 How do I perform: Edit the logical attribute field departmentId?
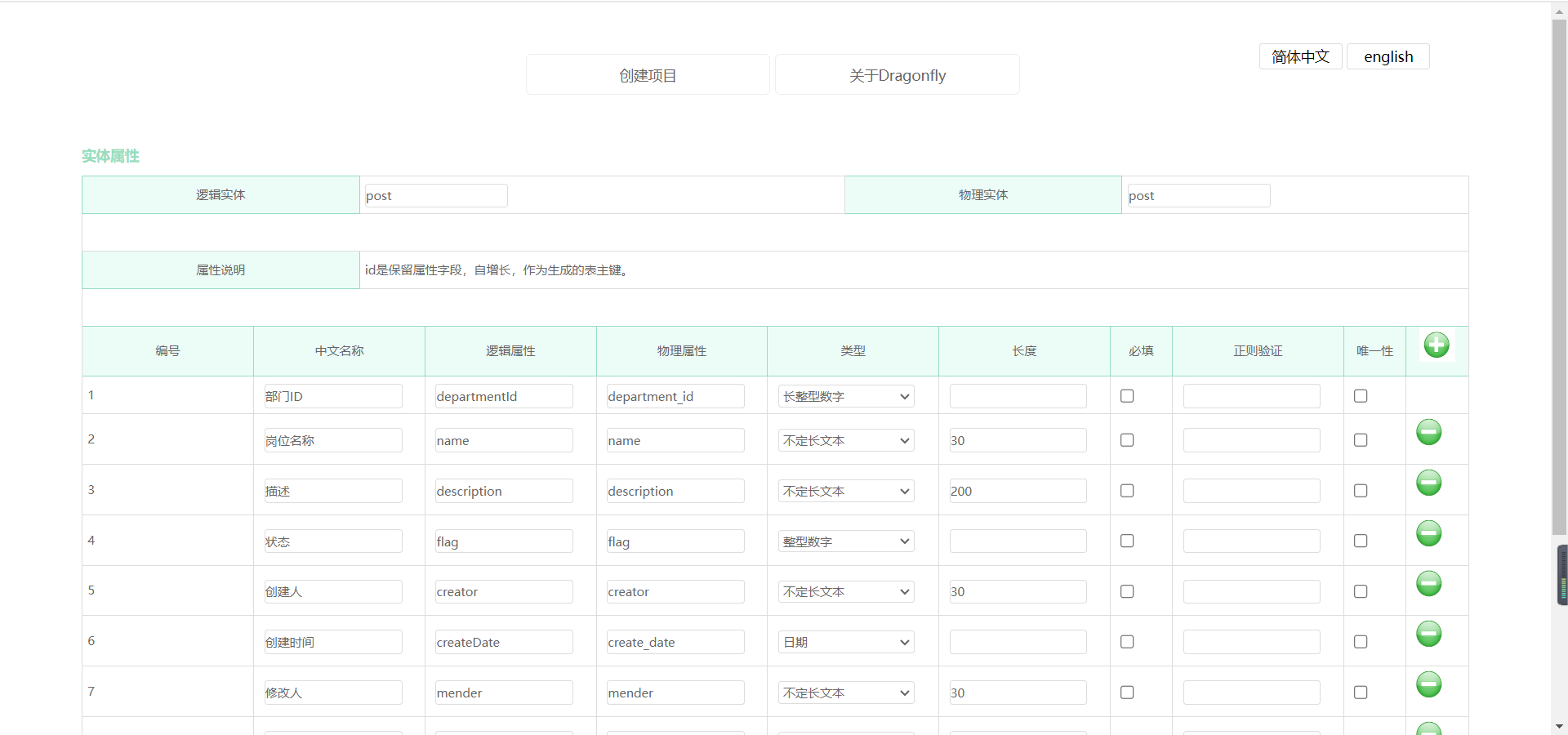coord(504,396)
